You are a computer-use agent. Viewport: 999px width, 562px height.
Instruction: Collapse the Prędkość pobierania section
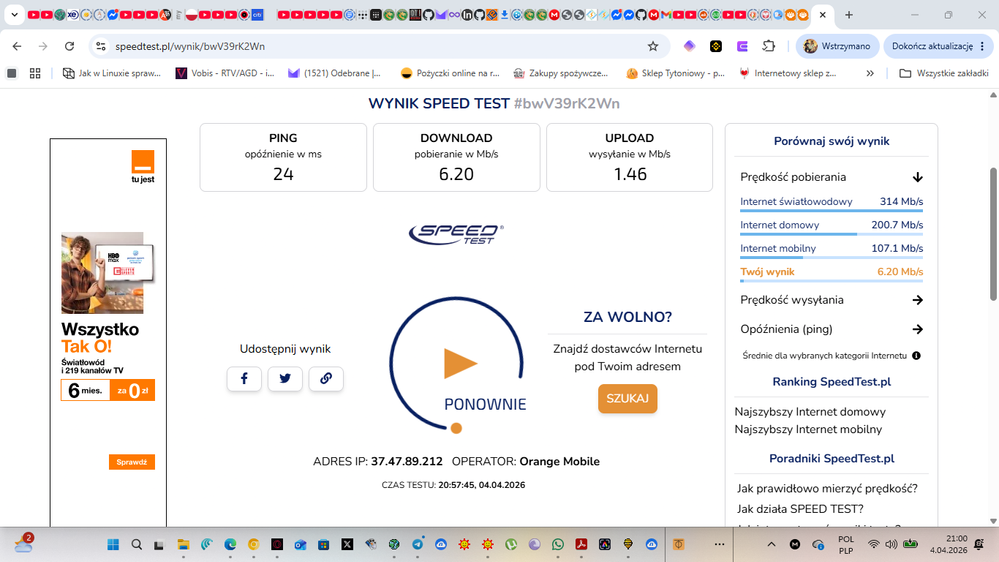click(917, 177)
